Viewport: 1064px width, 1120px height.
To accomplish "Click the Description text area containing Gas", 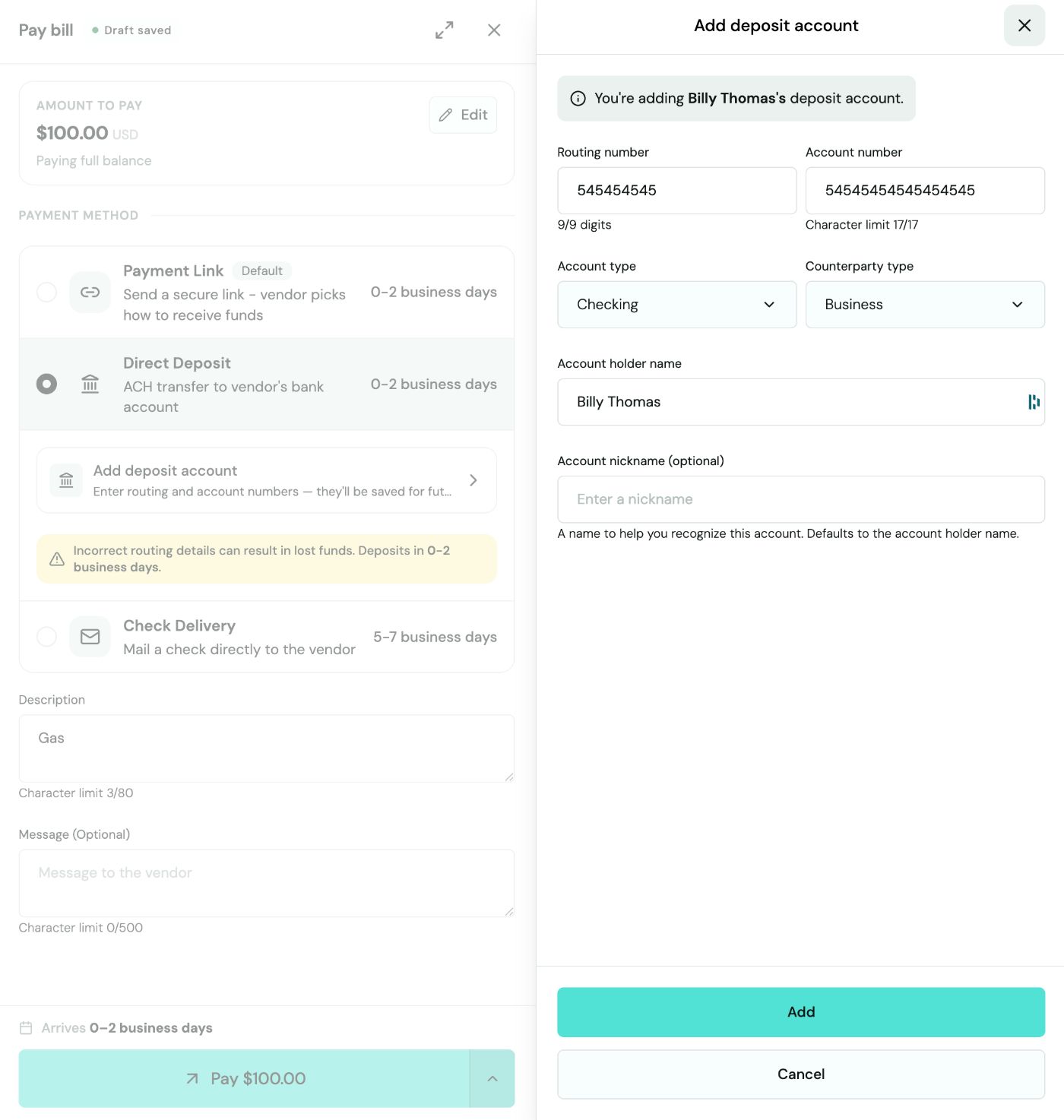I will 267,748.
